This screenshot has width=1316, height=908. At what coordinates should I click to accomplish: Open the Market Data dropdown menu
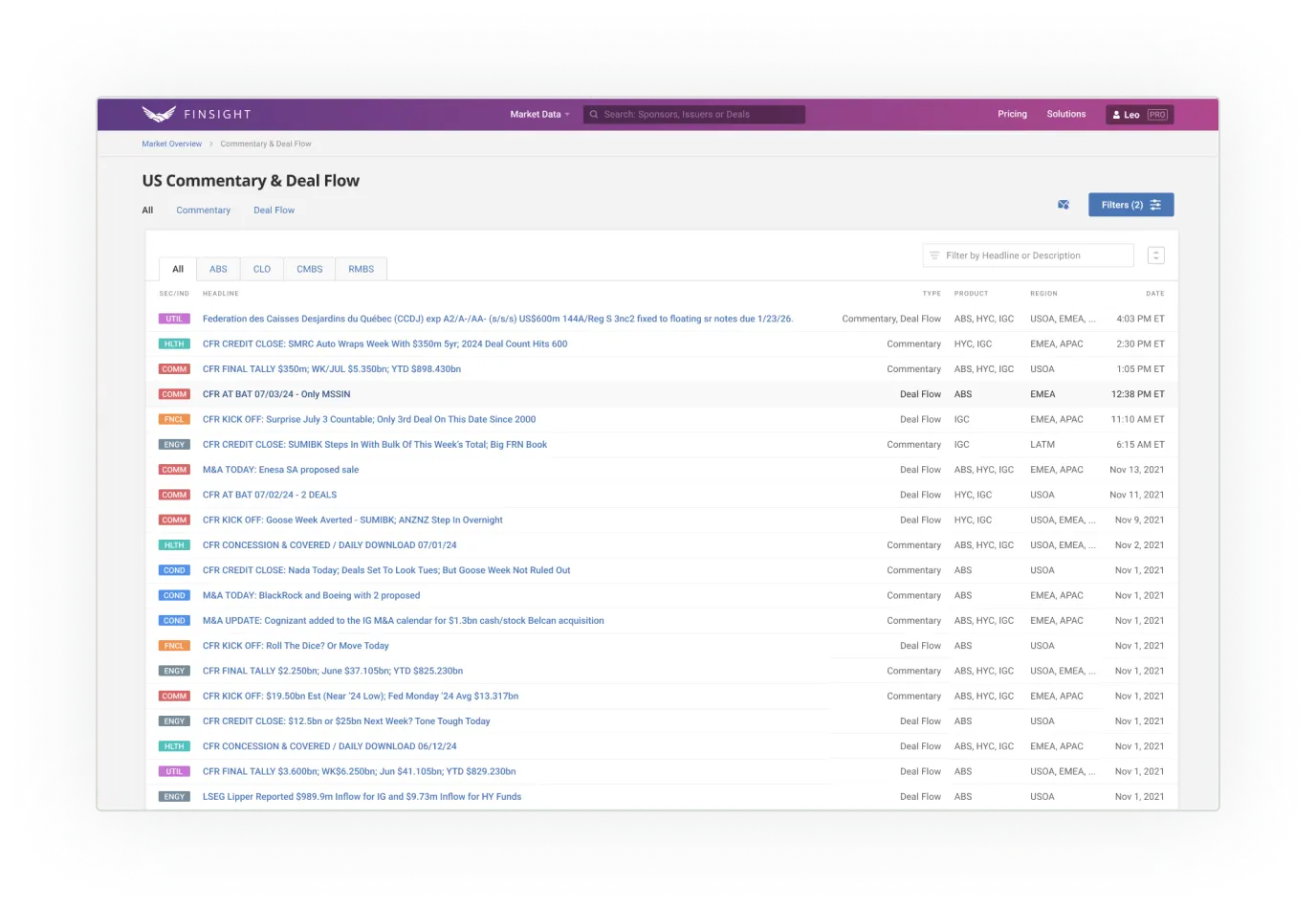pyautogui.click(x=539, y=114)
